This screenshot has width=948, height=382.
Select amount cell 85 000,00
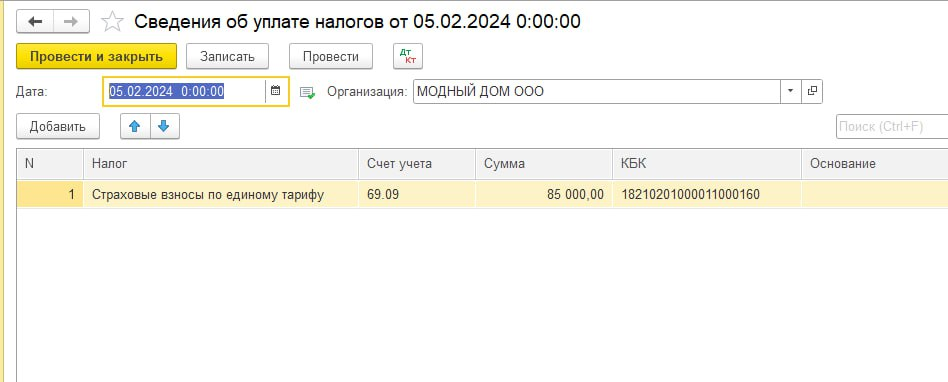coord(544,195)
